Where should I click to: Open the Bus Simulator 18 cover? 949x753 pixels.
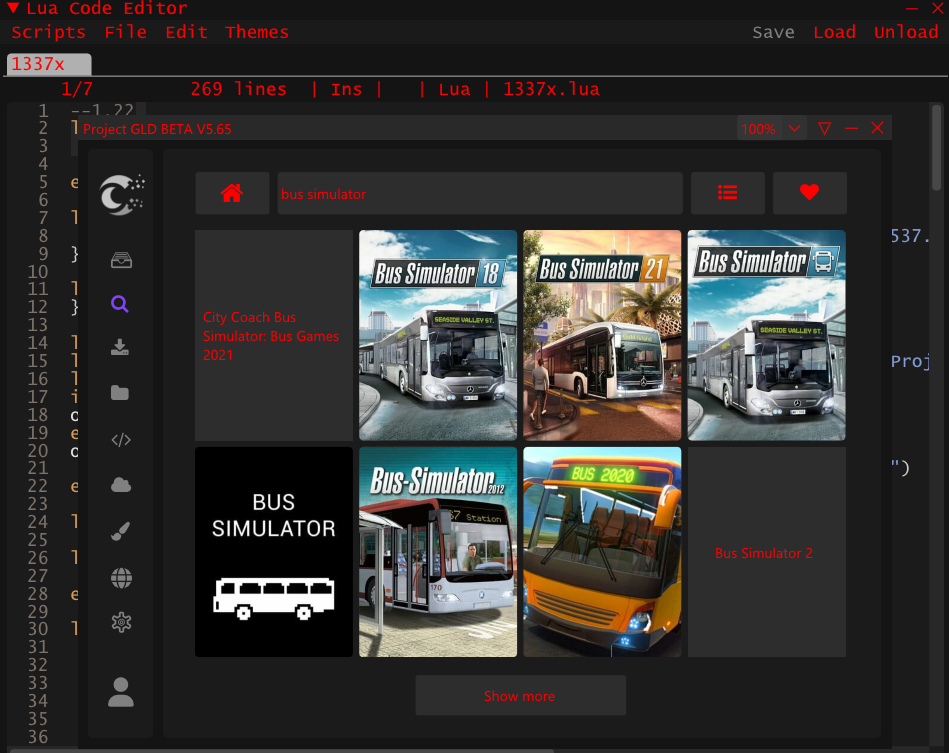(438, 335)
